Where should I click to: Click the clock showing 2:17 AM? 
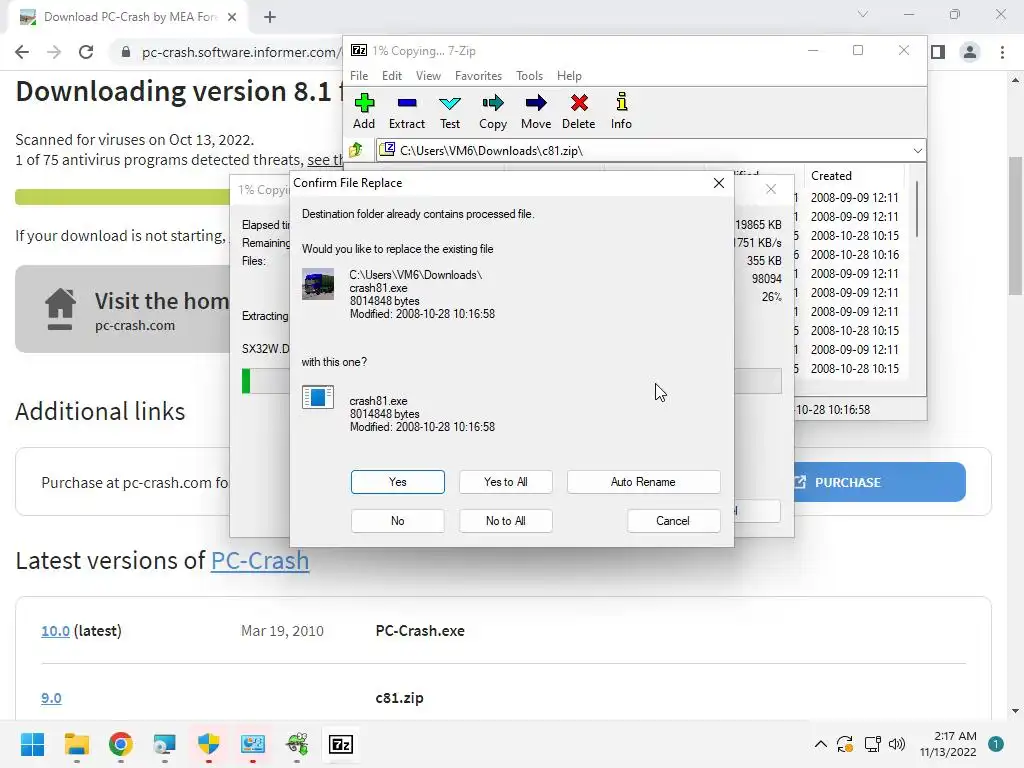pos(955,736)
